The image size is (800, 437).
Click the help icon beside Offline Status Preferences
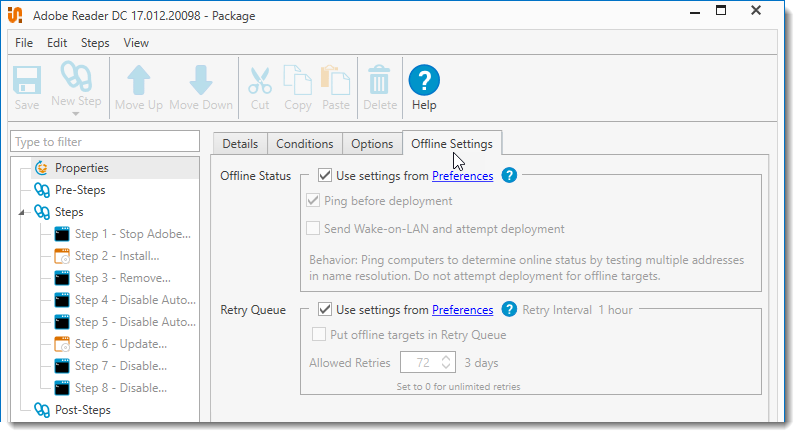509,176
